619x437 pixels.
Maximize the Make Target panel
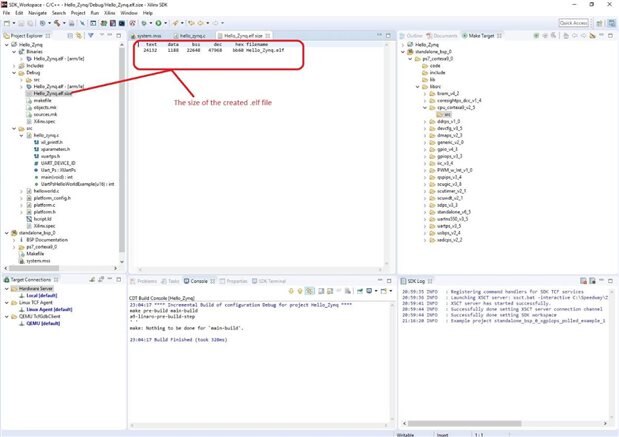point(611,35)
